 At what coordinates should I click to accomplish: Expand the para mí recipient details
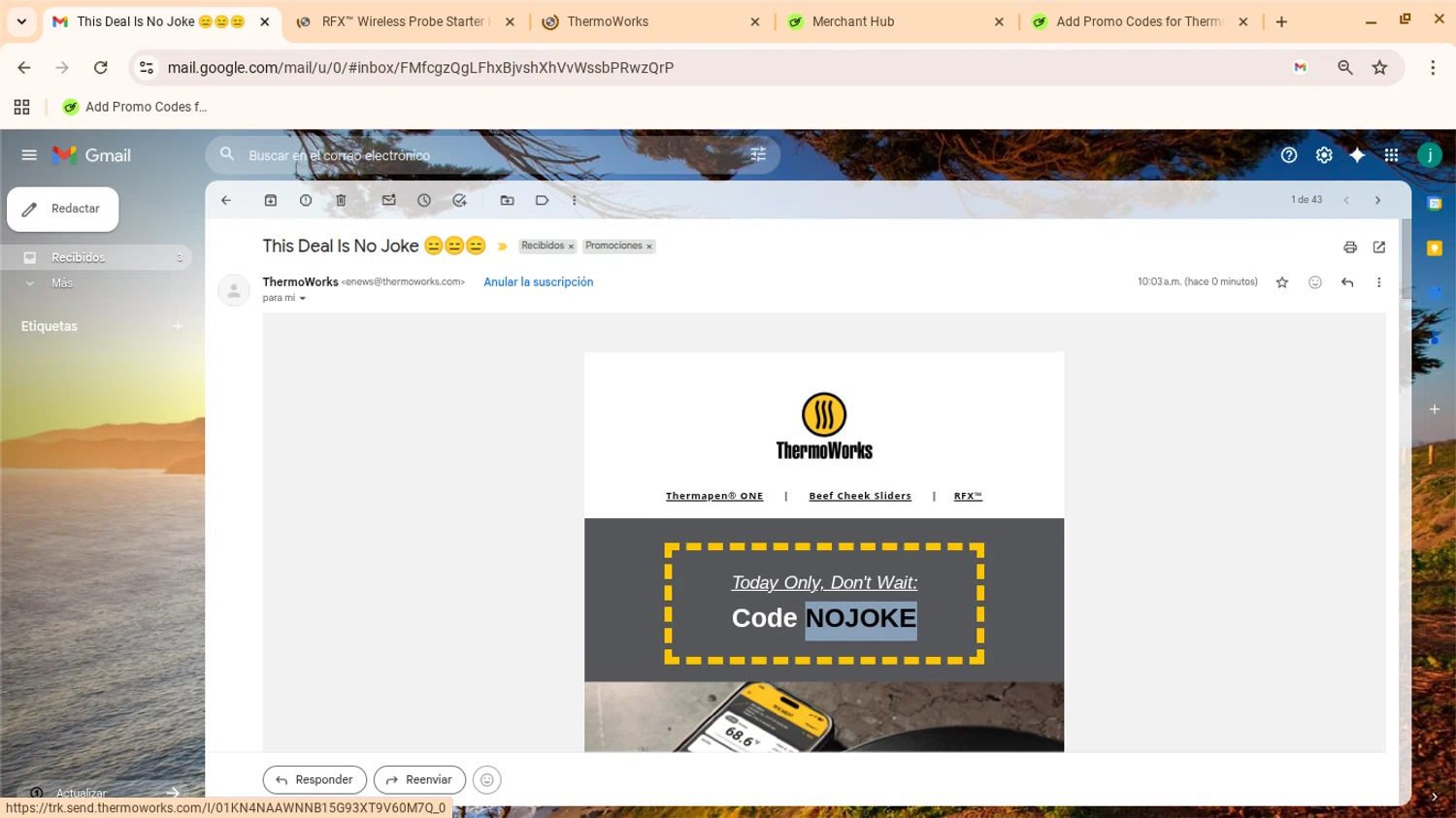tap(303, 299)
